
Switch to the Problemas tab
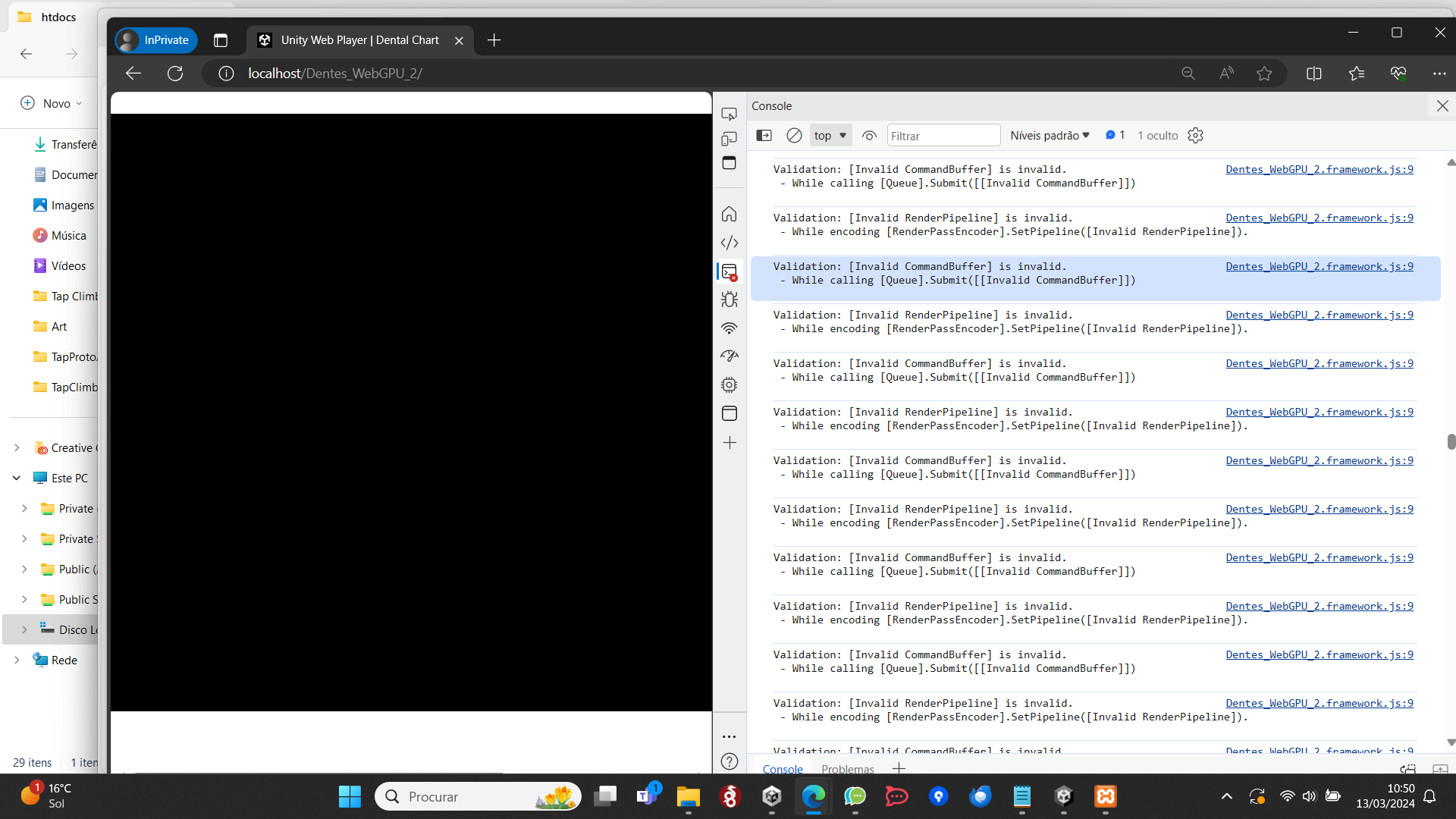(x=847, y=769)
